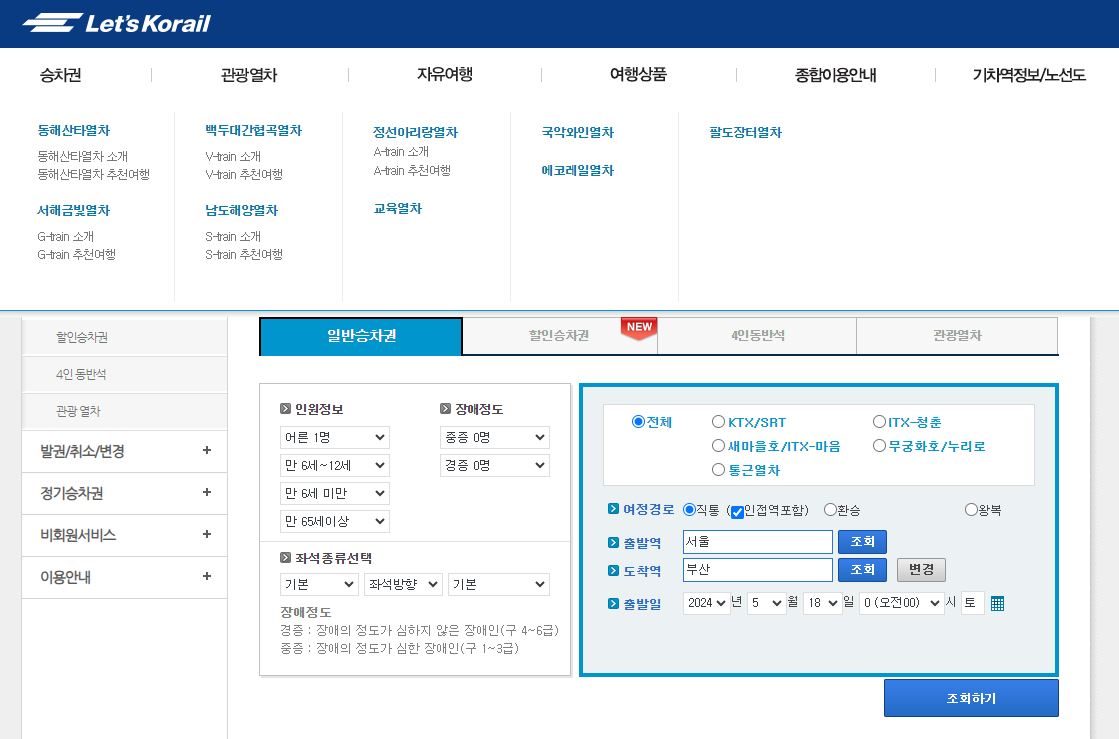The image size is (1119, 739).
Task: Open the 서해금빛열차 link
Action: [74, 210]
